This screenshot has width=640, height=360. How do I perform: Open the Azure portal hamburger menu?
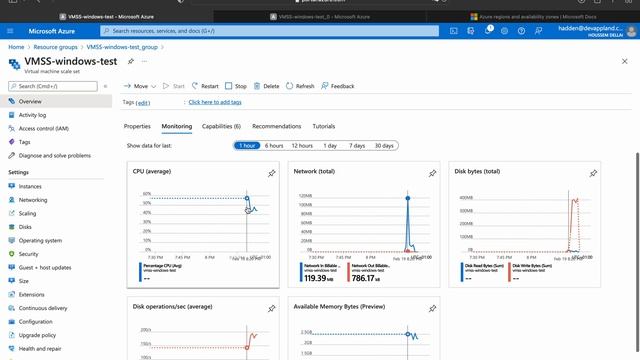10,31
